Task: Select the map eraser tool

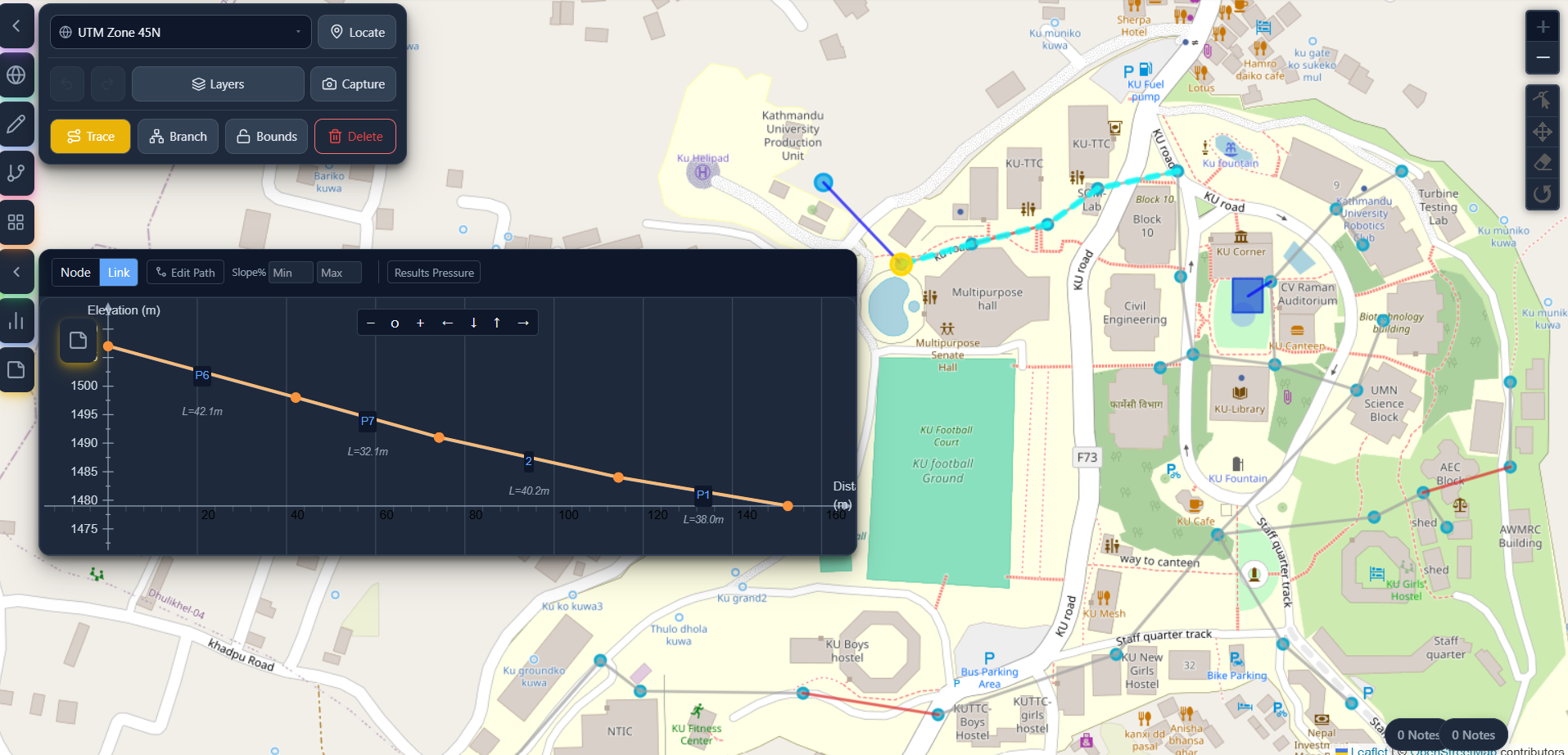Action: pyautogui.click(x=1543, y=162)
